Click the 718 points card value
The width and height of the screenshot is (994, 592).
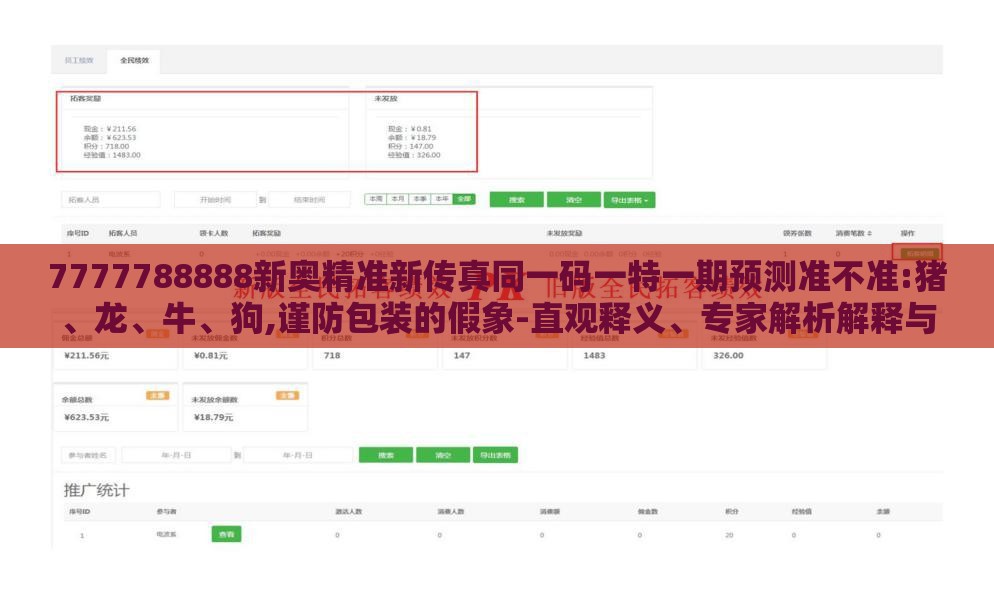332,356
